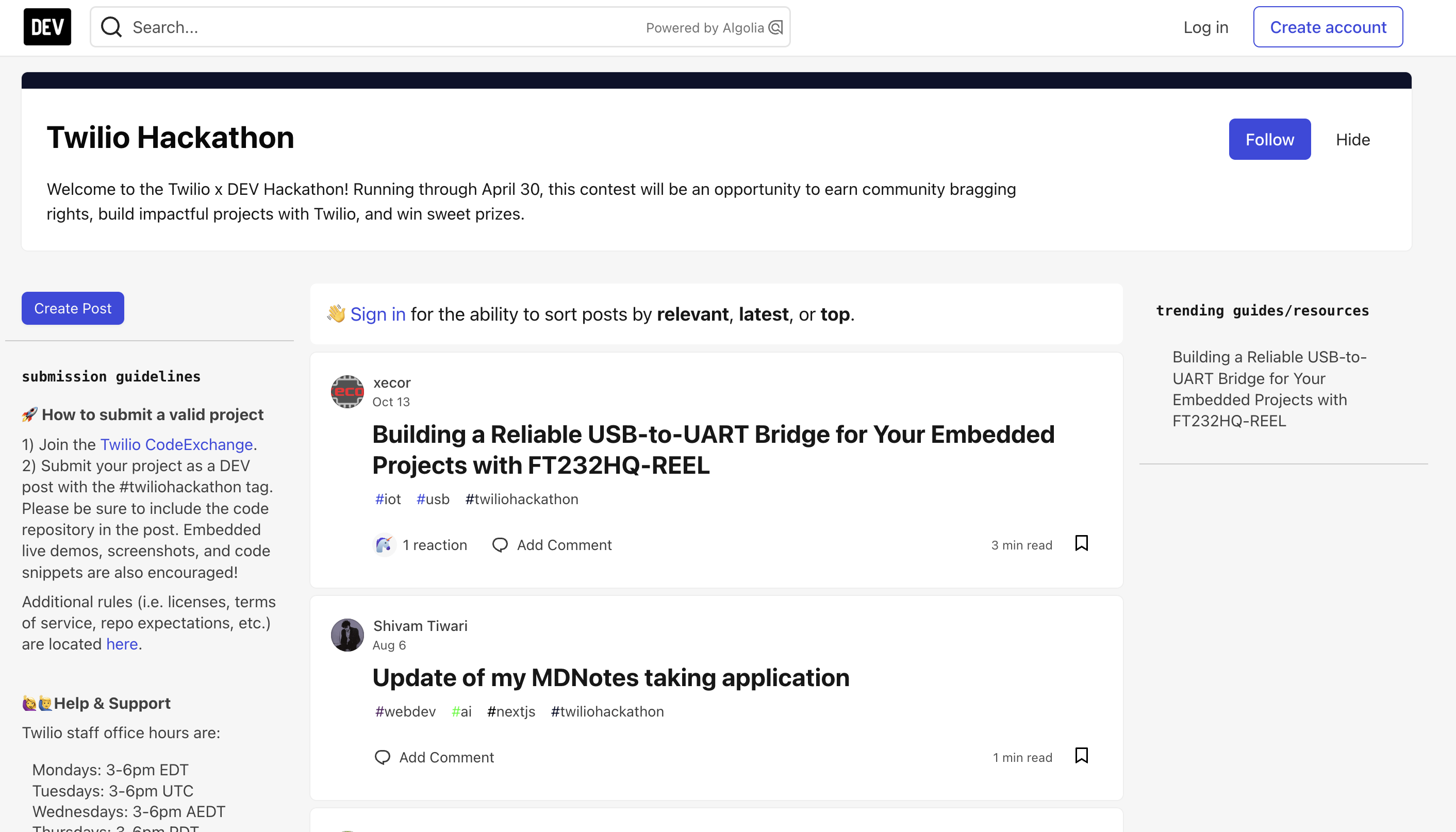Click inside the search input field
The image size is (1456, 832).
coord(343,27)
